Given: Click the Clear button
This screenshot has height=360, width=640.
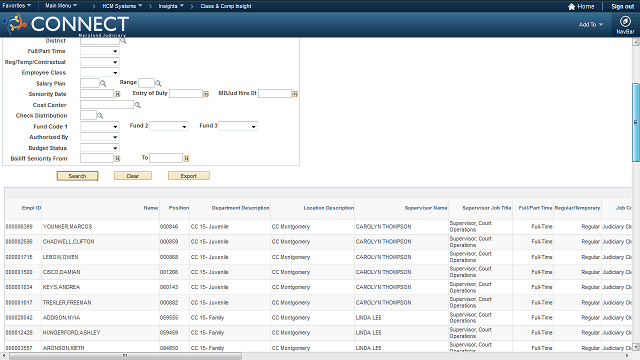Looking at the screenshot, I should pyautogui.click(x=133, y=176).
